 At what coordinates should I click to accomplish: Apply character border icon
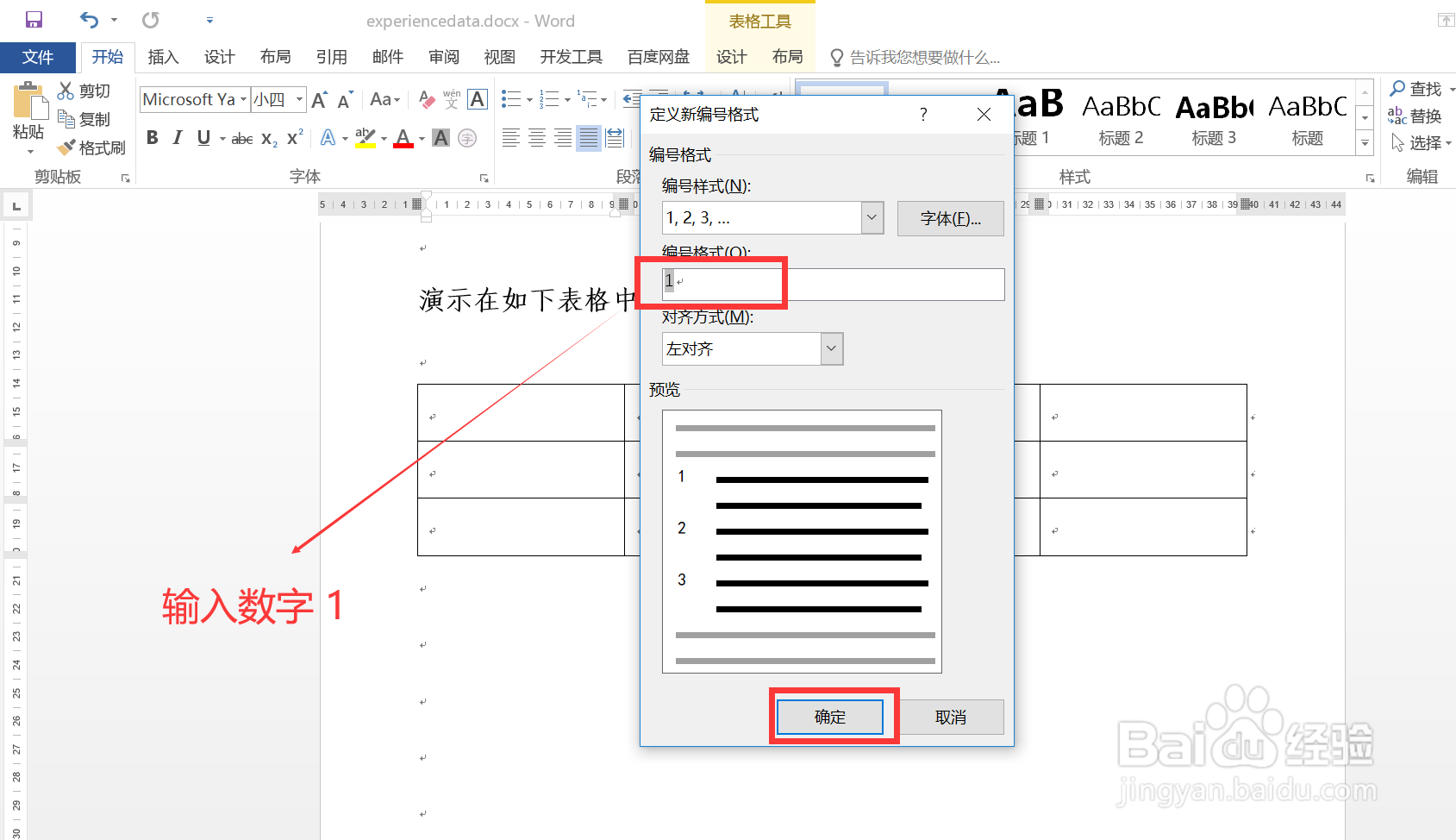click(x=478, y=100)
